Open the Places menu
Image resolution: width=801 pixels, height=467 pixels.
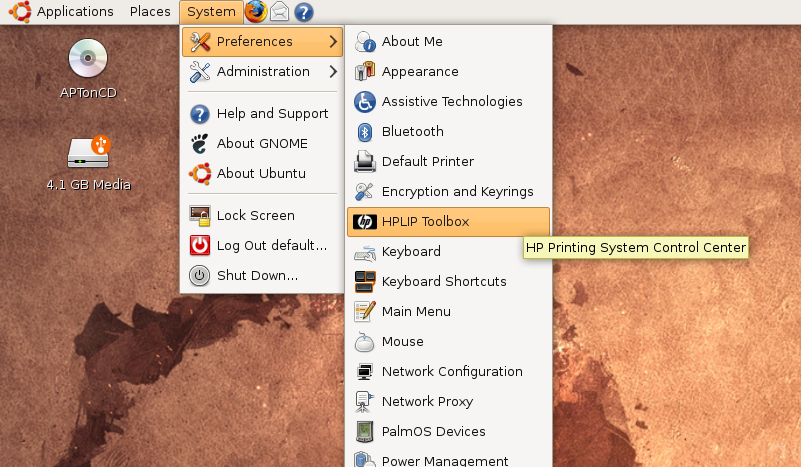pyautogui.click(x=150, y=12)
